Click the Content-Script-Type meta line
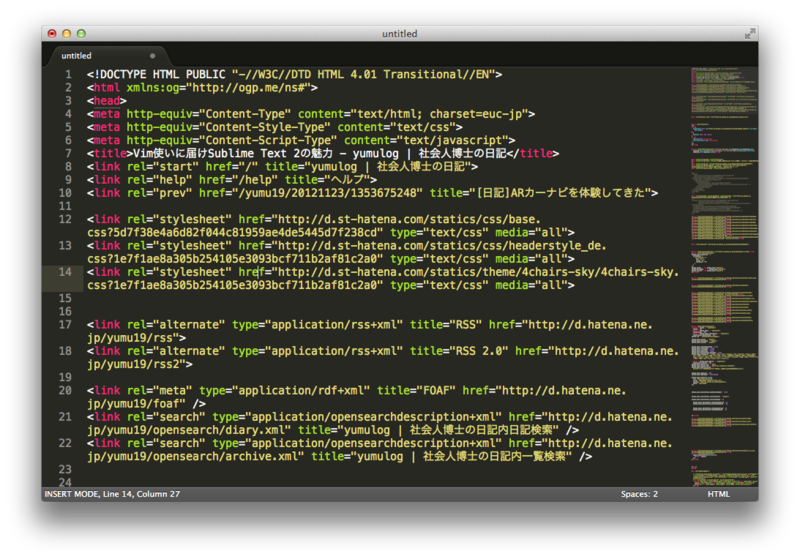Image resolution: width=800 pixels, height=559 pixels. 301,140
